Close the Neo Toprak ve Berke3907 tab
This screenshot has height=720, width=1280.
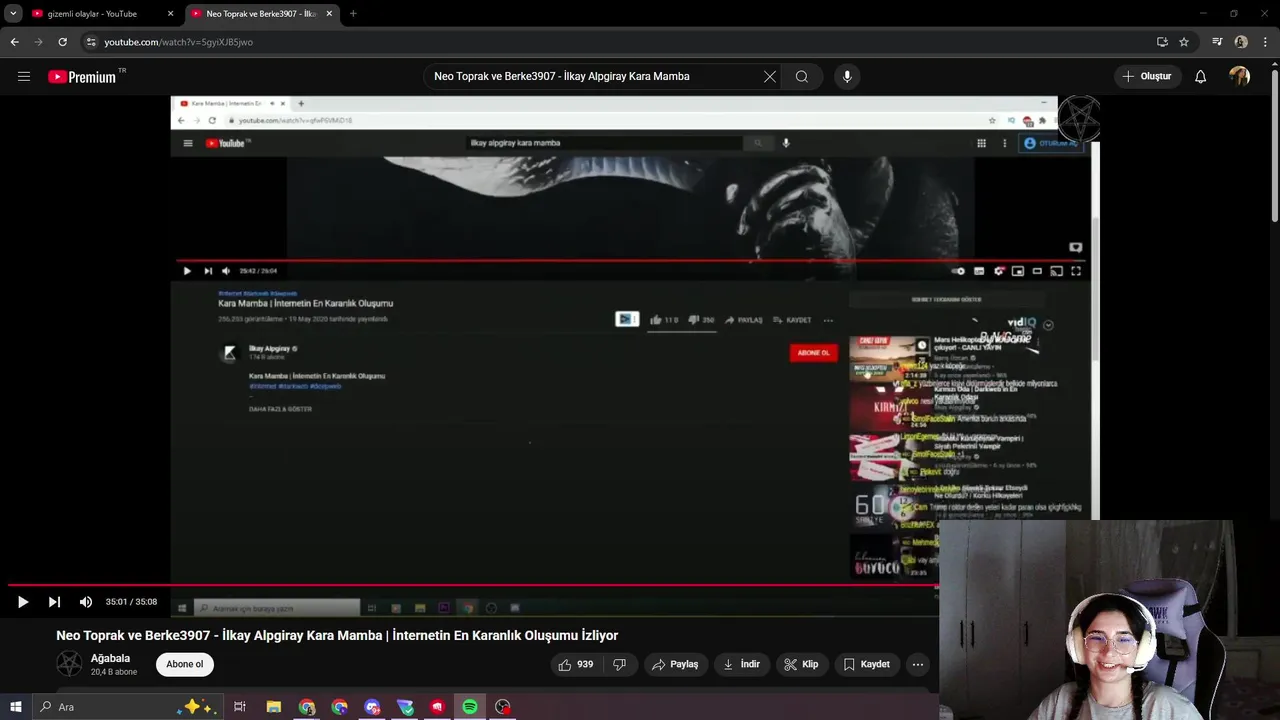click(x=329, y=14)
